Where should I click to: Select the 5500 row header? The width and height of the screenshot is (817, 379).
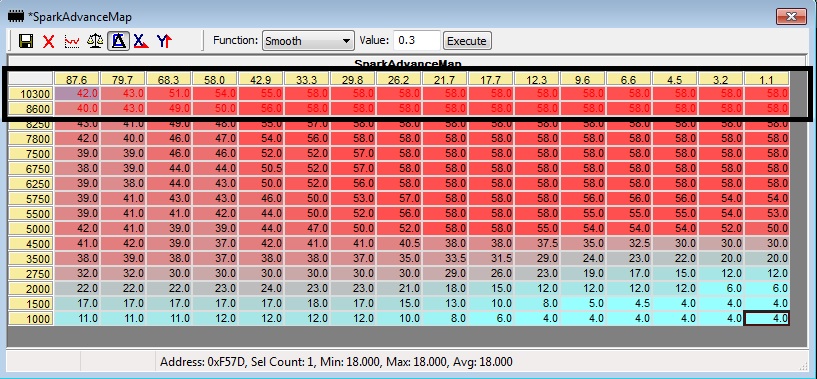pyautogui.click(x=31, y=214)
